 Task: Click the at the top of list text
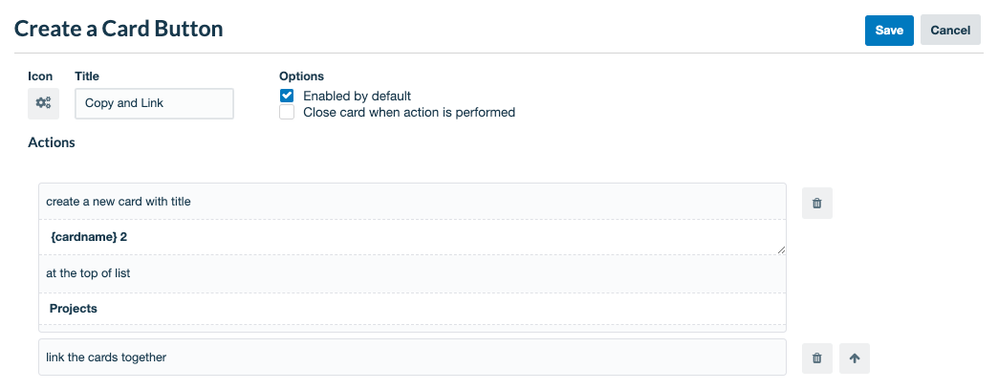pyautogui.click(x=88, y=274)
